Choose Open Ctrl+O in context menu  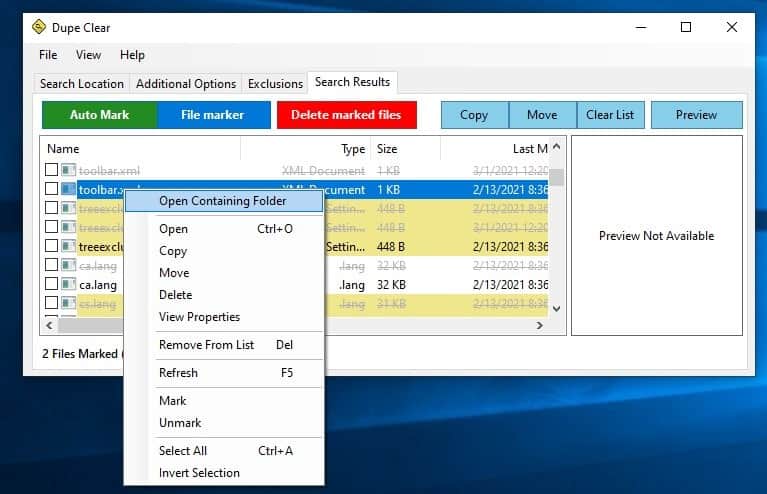pyautogui.click(x=224, y=228)
